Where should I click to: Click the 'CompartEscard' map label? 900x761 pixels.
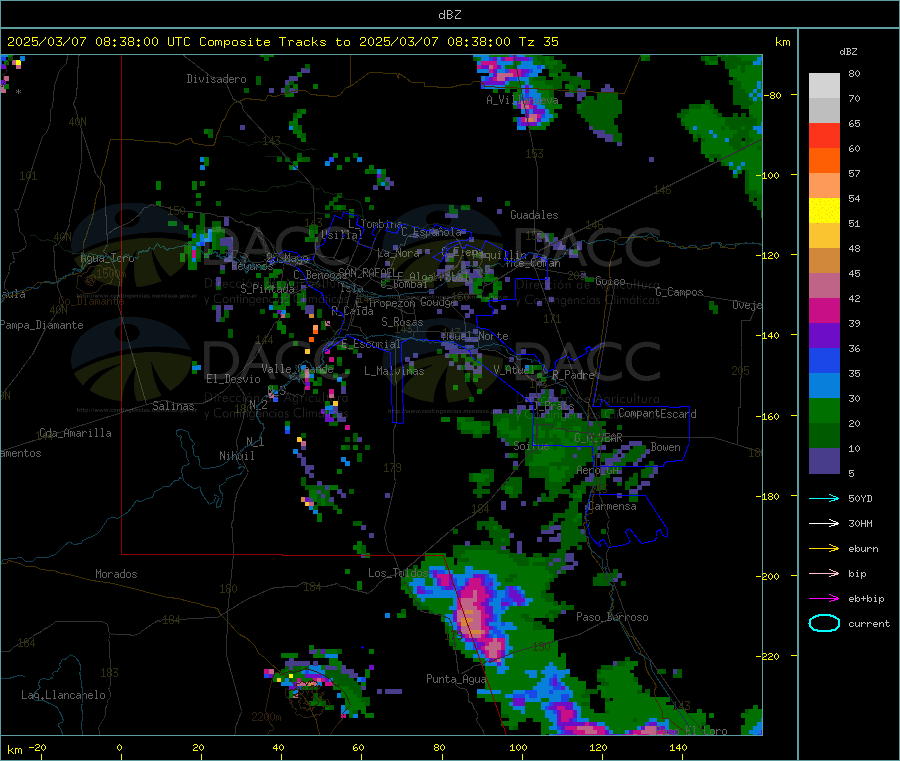[658, 414]
